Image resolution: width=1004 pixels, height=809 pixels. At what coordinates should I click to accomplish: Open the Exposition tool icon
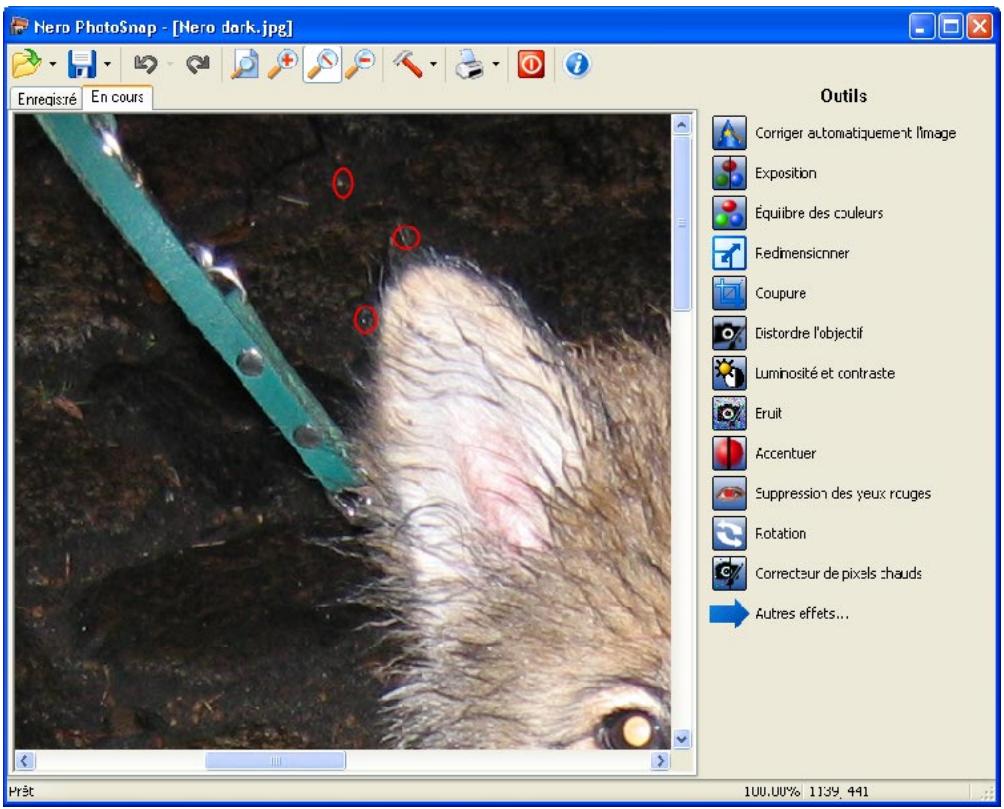pos(729,173)
